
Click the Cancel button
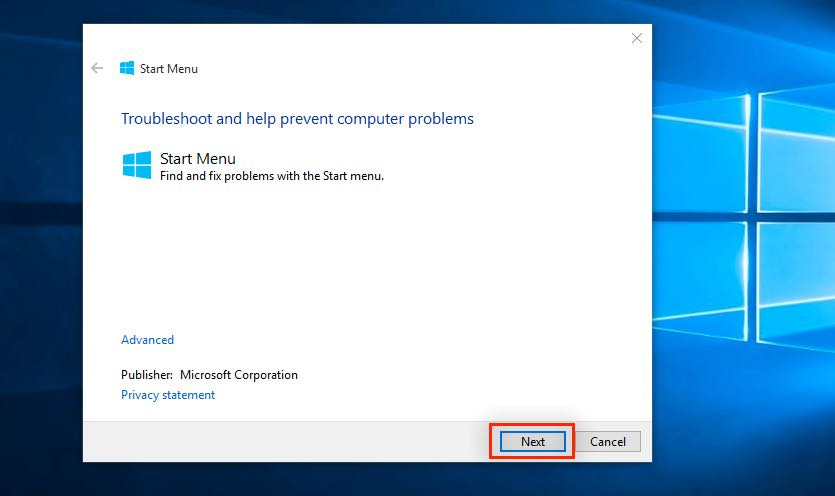pyautogui.click(x=608, y=442)
